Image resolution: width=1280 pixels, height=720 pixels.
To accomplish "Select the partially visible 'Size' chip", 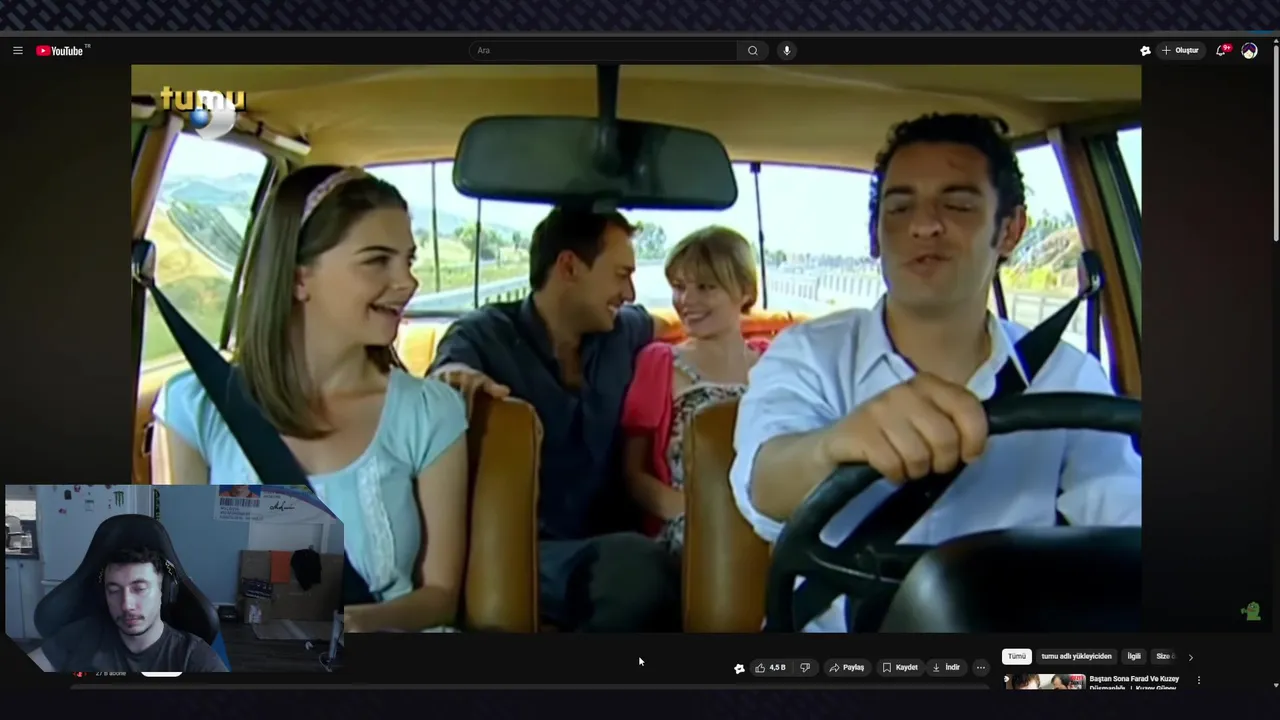I will pyautogui.click(x=1164, y=657).
